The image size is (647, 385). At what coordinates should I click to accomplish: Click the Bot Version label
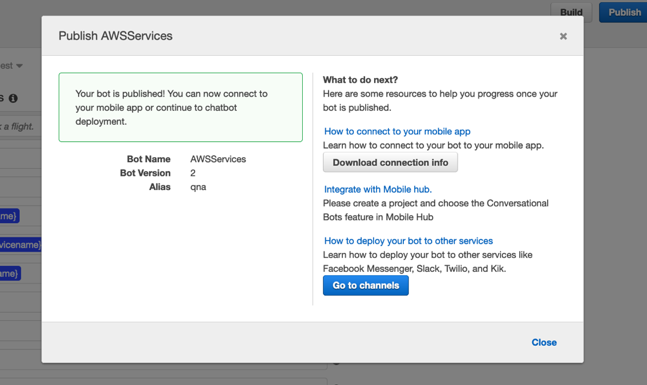pos(145,173)
